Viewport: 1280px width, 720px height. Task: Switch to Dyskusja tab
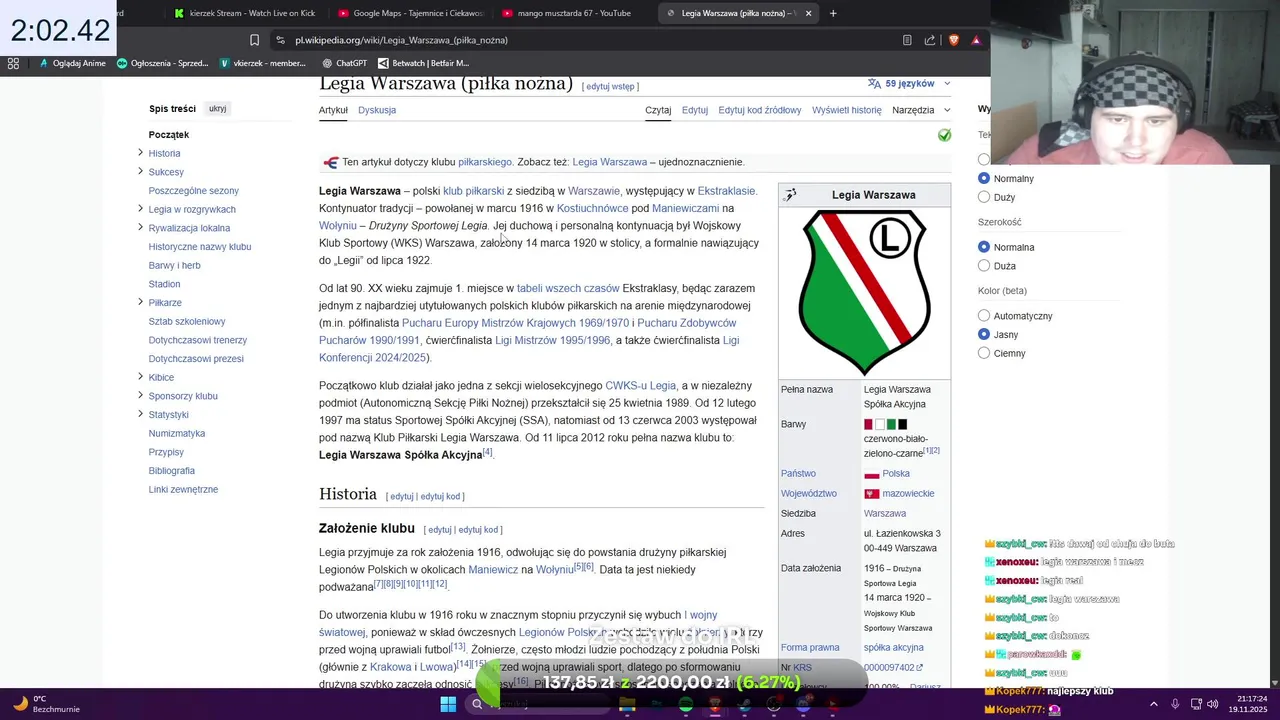click(377, 110)
